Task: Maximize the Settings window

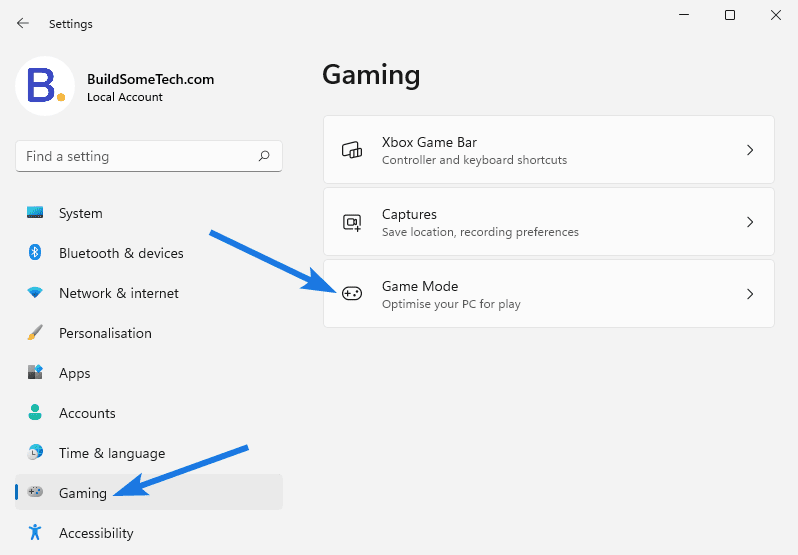Action: [x=730, y=15]
